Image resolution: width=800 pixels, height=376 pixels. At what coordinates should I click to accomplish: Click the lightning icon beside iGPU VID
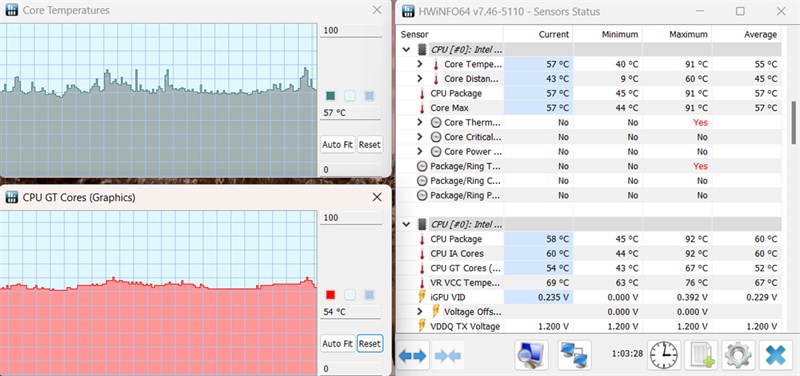point(422,297)
